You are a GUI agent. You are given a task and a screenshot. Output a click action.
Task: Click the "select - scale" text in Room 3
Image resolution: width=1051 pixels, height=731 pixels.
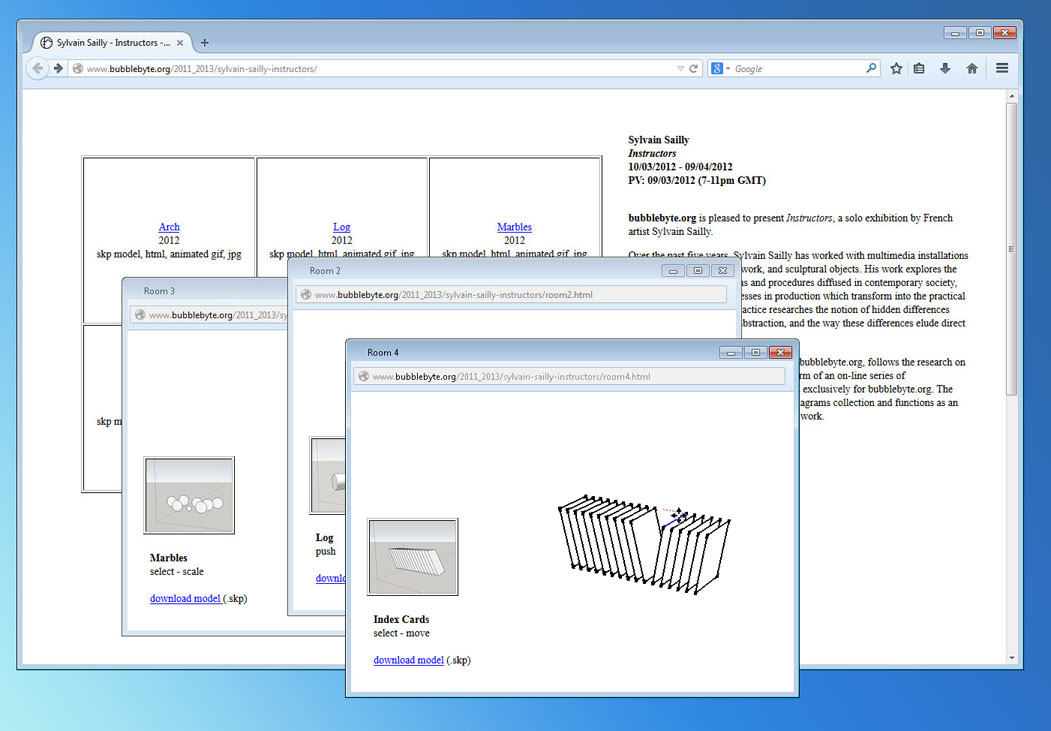[177, 572]
